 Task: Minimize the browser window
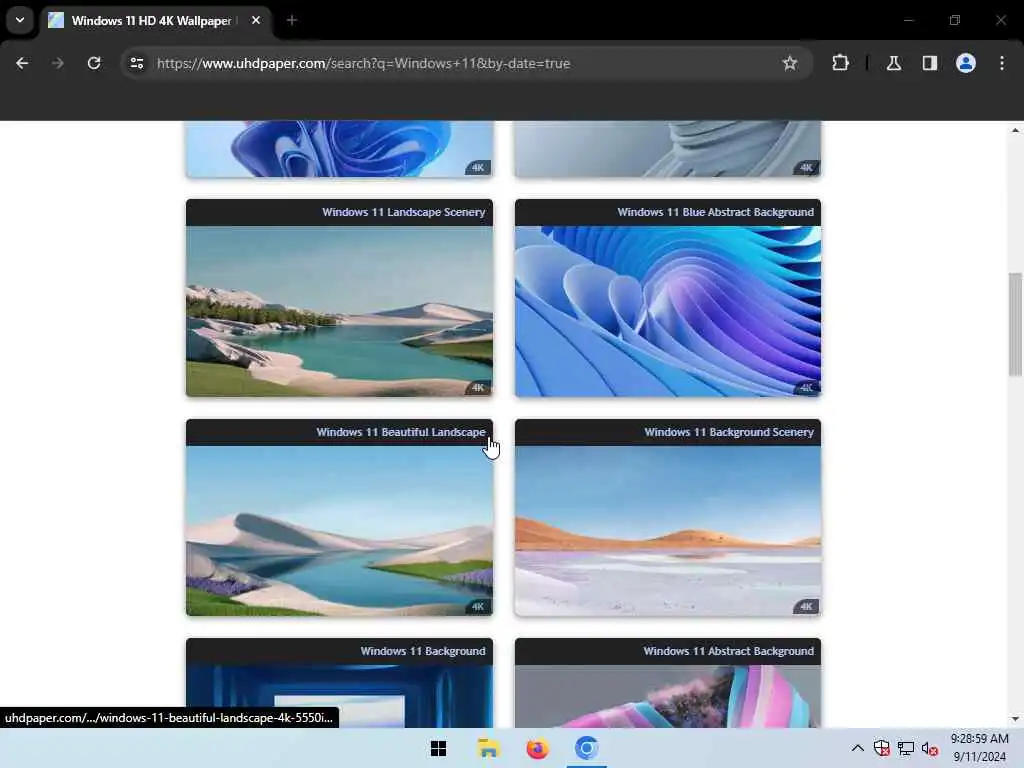[908, 20]
